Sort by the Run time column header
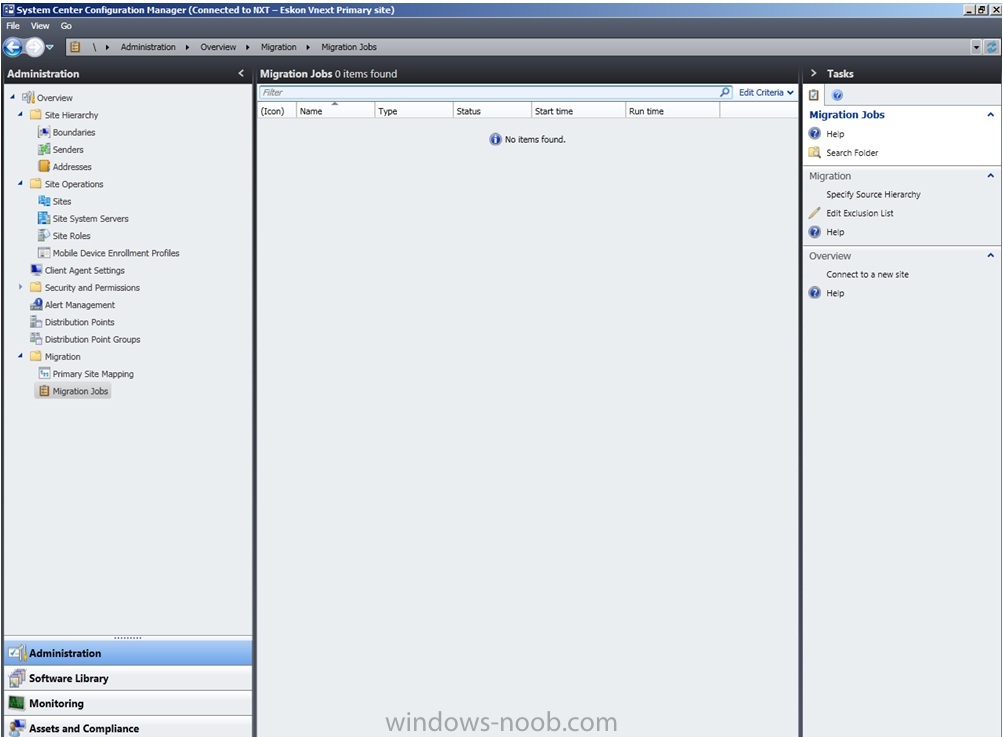Image resolution: width=1003 pixels, height=737 pixels. click(672, 111)
